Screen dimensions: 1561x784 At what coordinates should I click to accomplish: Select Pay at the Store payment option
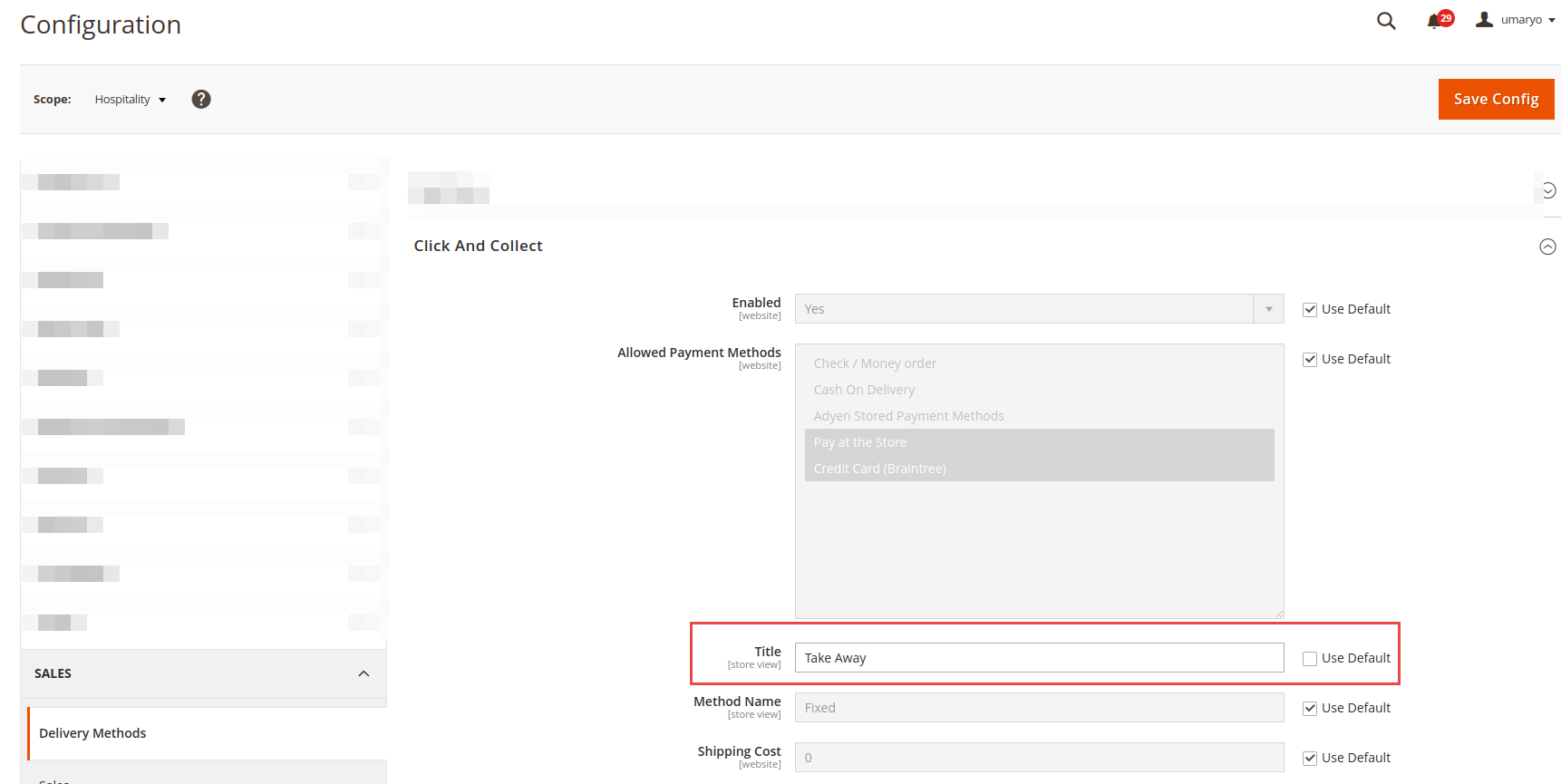pyautogui.click(x=860, y=442)
